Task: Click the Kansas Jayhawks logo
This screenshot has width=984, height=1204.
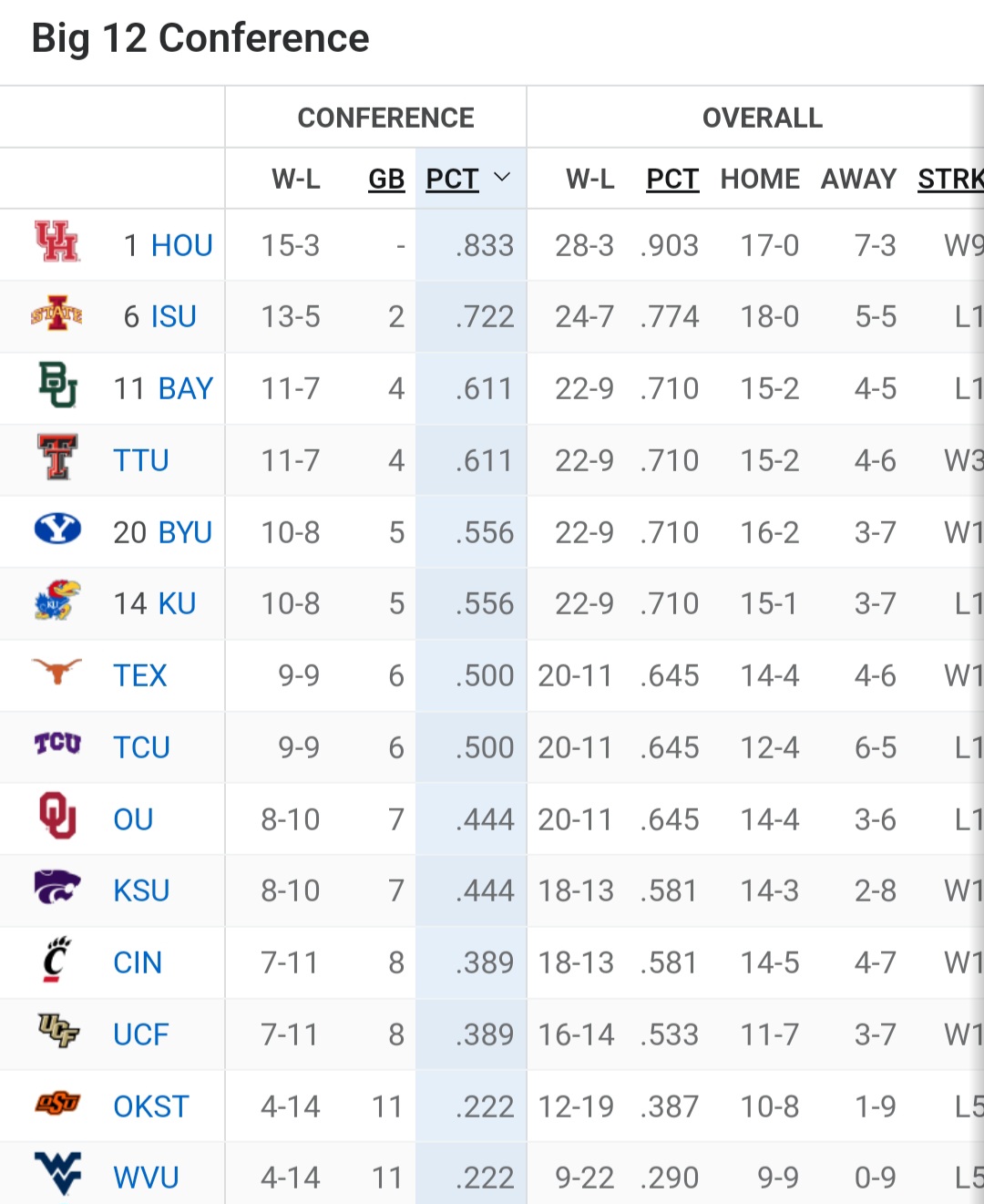Action: coord(56,601)
